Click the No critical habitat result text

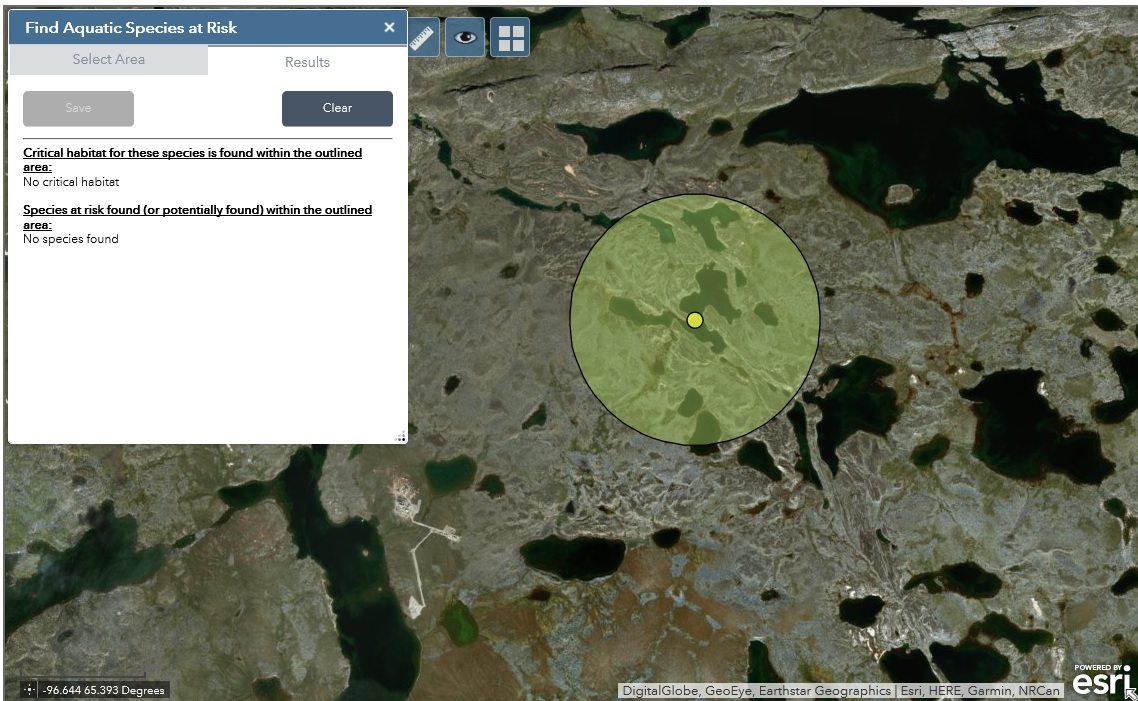(71, 182)
